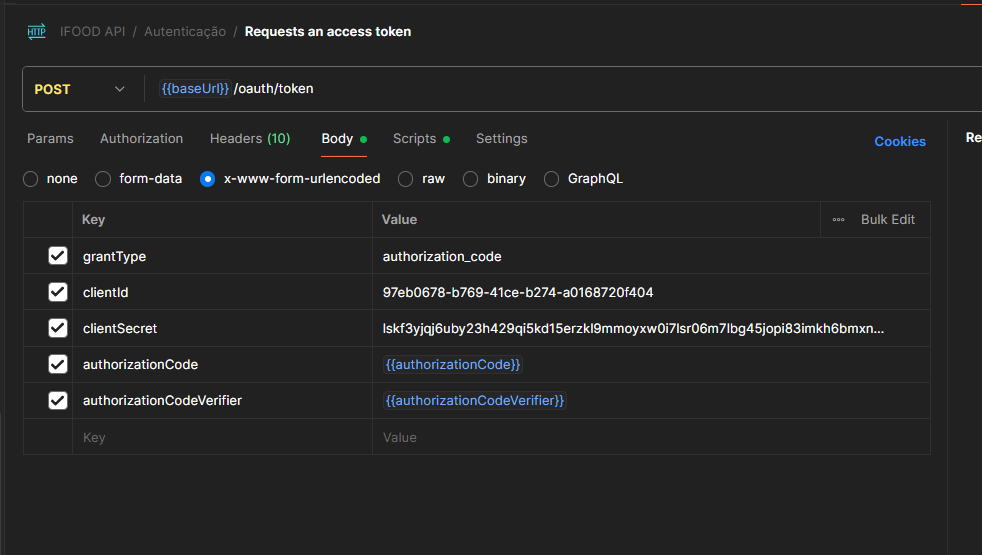Pick the none body option

click(31, 179)
